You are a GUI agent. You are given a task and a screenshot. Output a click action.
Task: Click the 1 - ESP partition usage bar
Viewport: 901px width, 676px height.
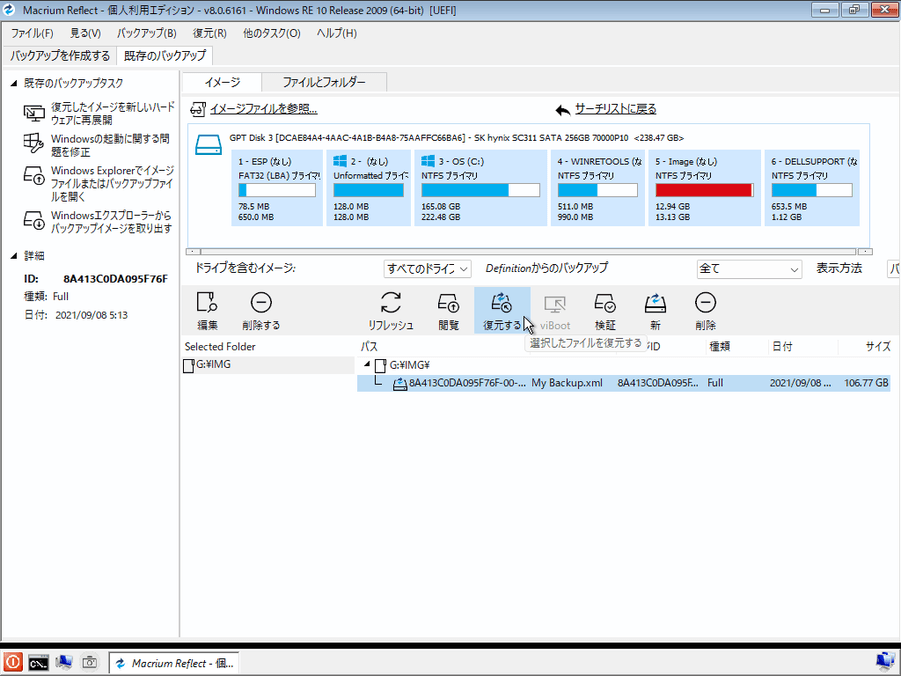coord(277,190)
